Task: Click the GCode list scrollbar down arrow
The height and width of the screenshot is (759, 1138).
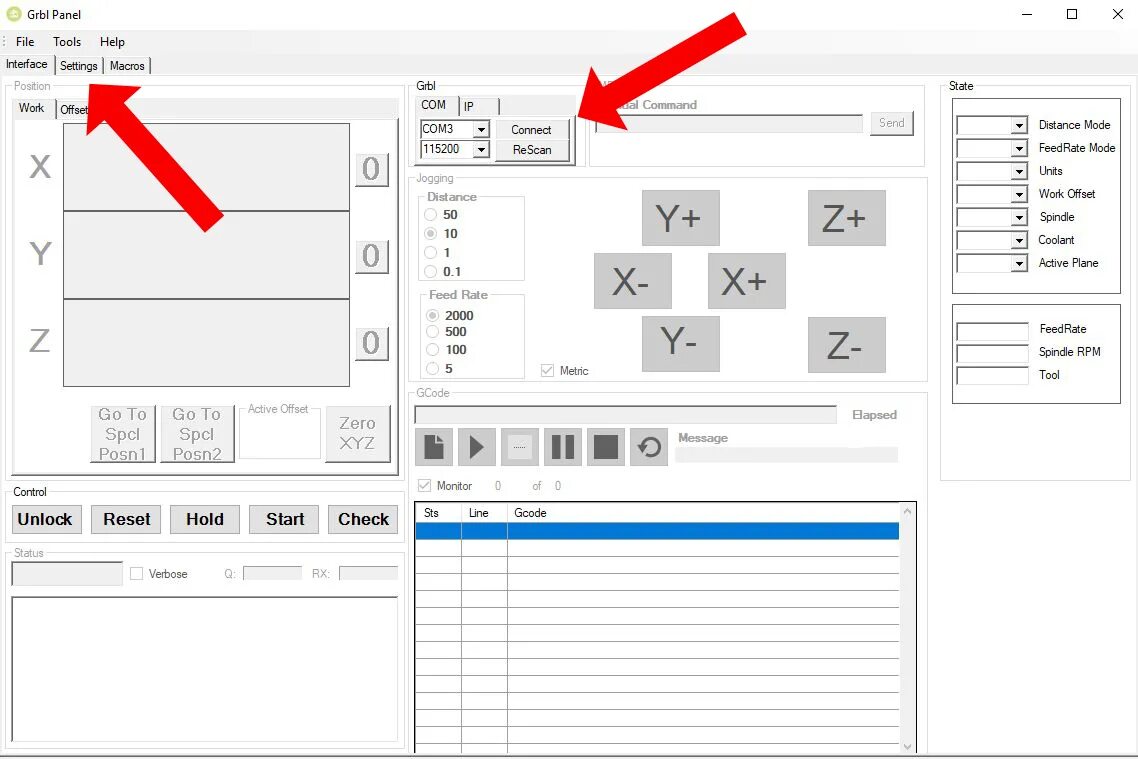Action: pos(907,746)
